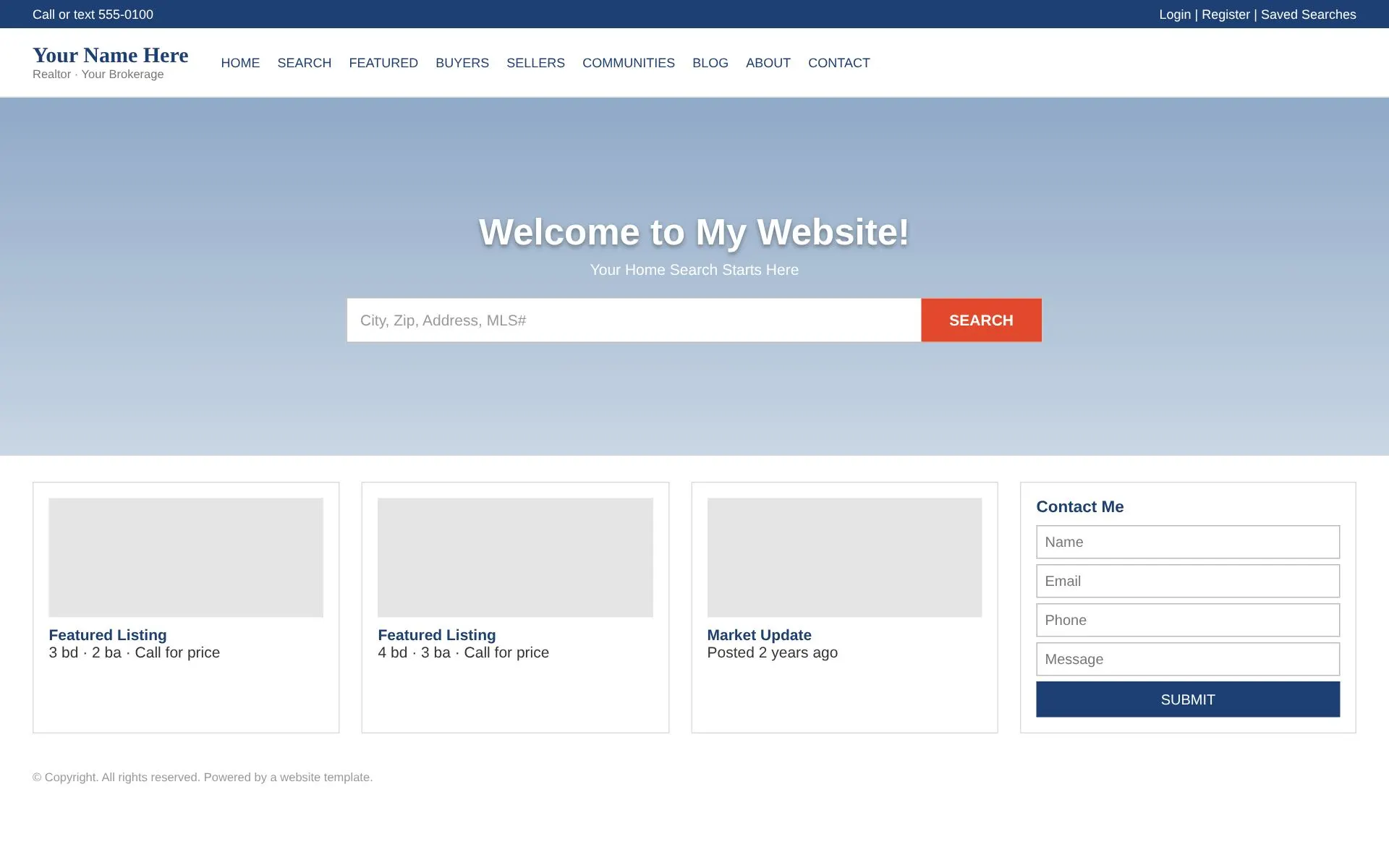This screenshot has width=1389, height=868.
Task: Click '3 bd · 2 ba · Call for price'
Action: (135, 652)
